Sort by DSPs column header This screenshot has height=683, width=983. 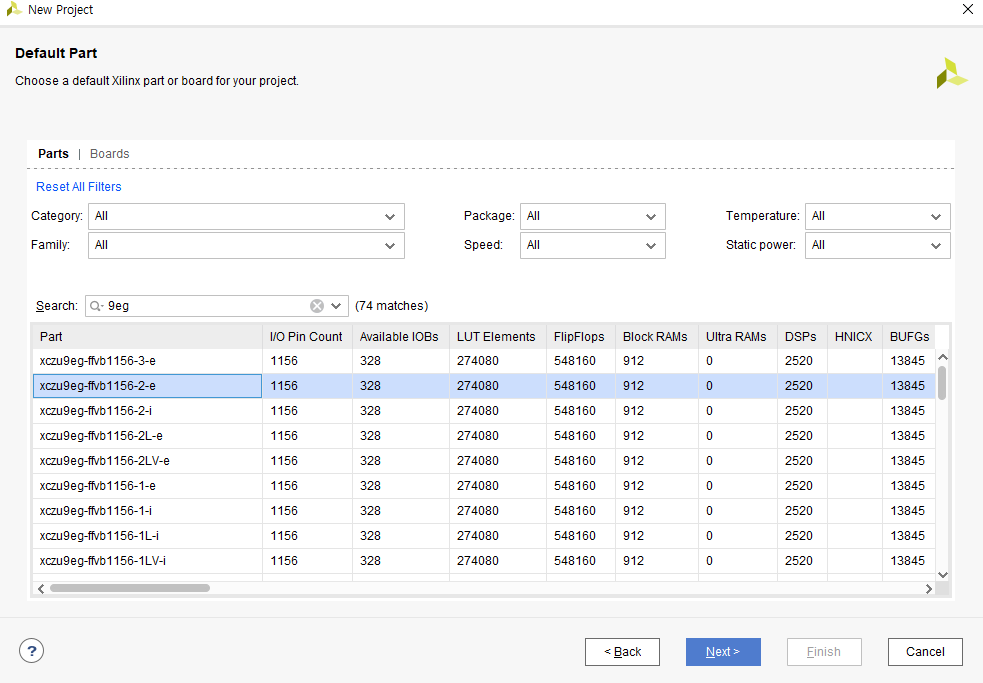point(802,337)
